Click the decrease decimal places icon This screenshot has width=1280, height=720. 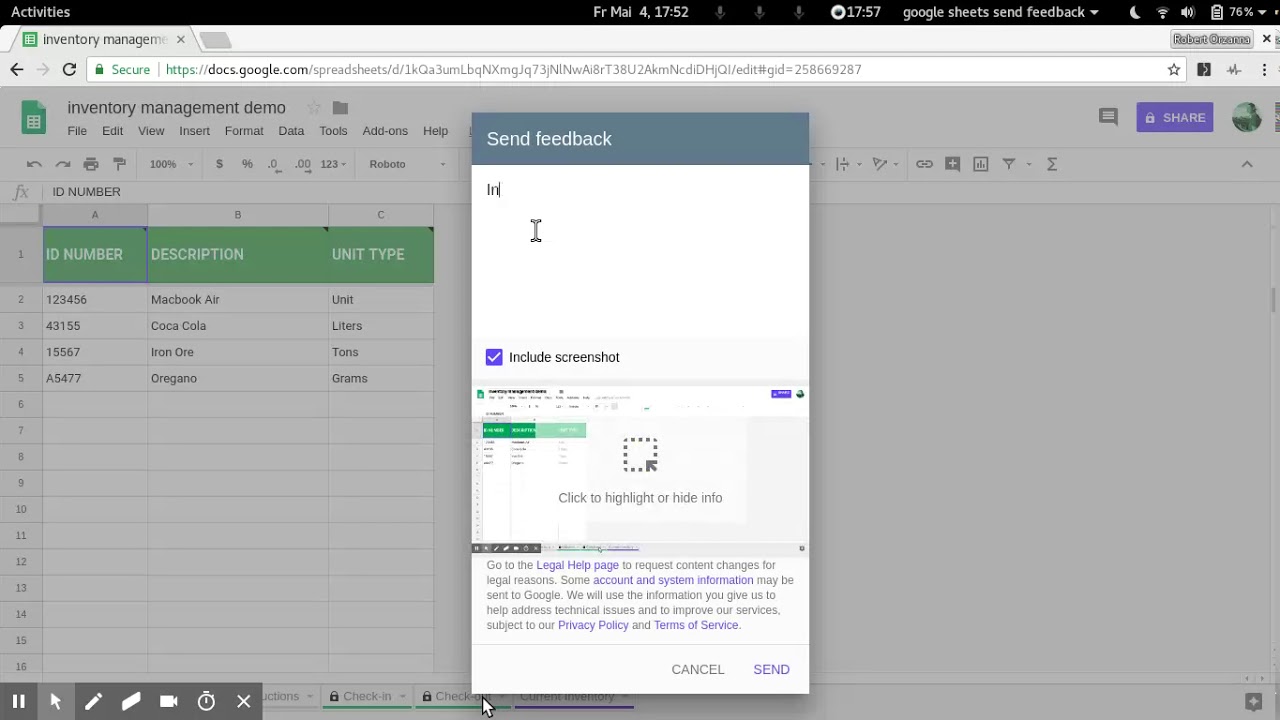pyautogui.click(x=275, y=164)
